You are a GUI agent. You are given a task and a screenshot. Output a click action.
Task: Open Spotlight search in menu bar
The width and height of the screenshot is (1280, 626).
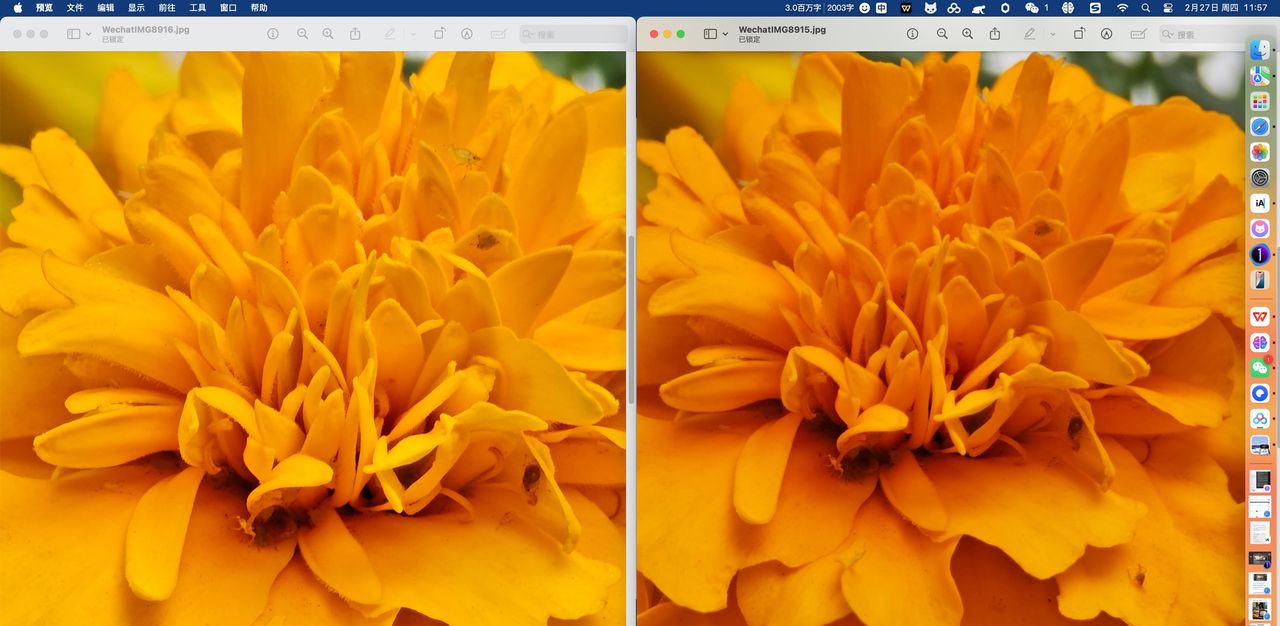point(1145,7)
